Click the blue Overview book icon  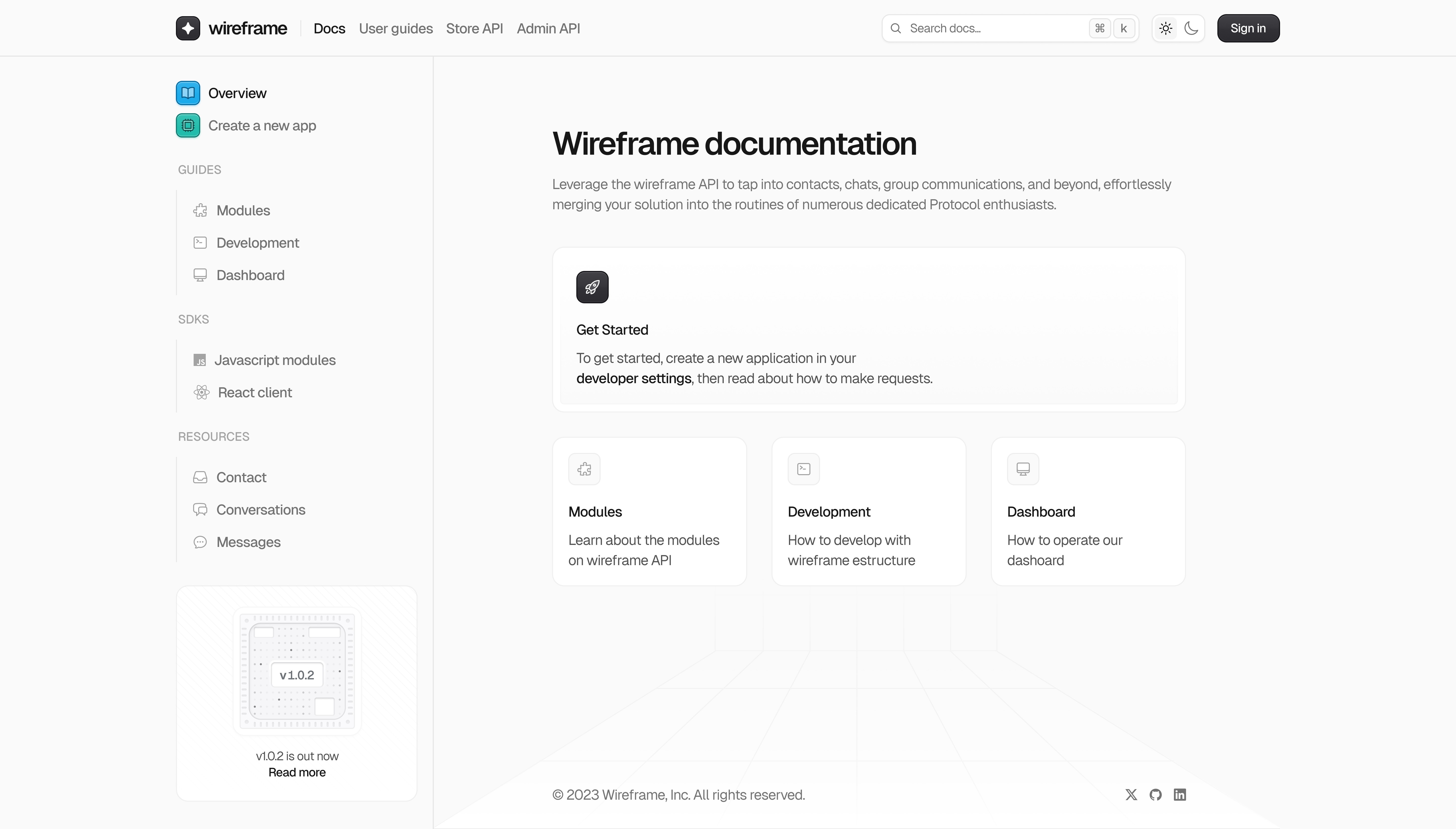pyautogui.click(x=188, y=93)
